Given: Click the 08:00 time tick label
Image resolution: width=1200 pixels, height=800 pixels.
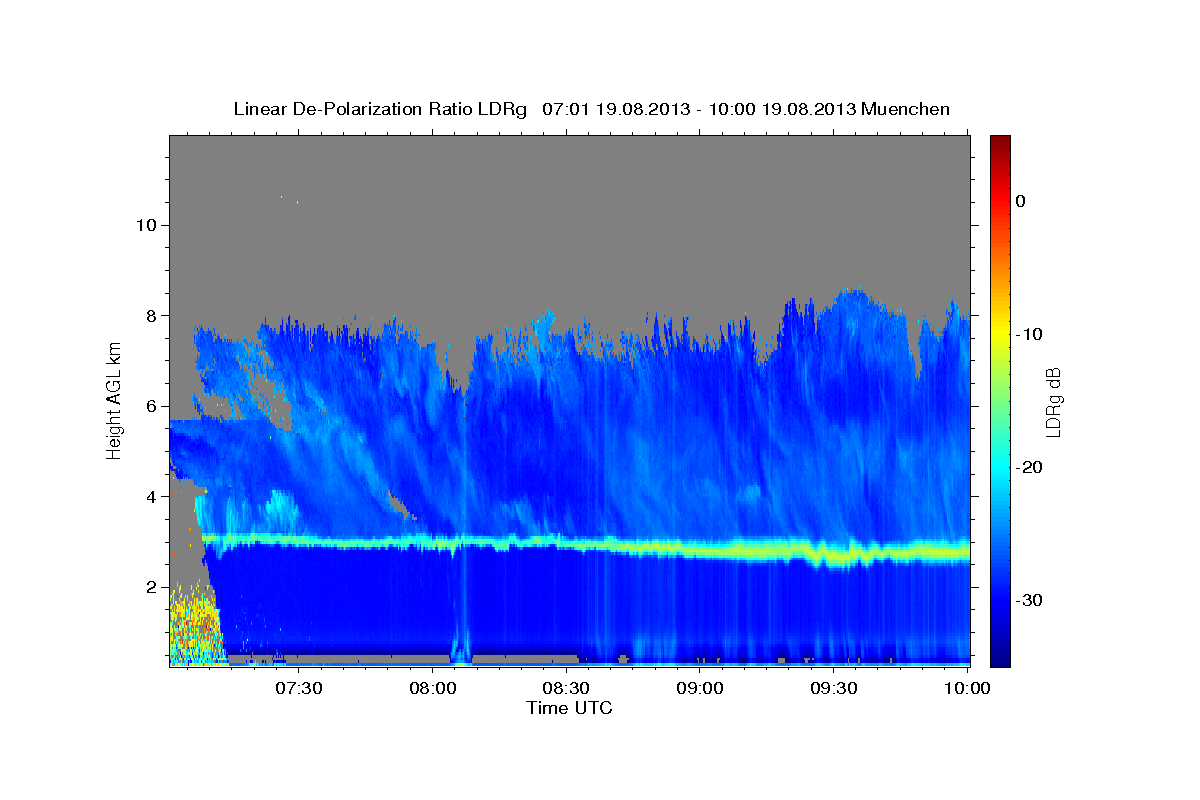Looking at the screenshot, I should tap(433, 688).
